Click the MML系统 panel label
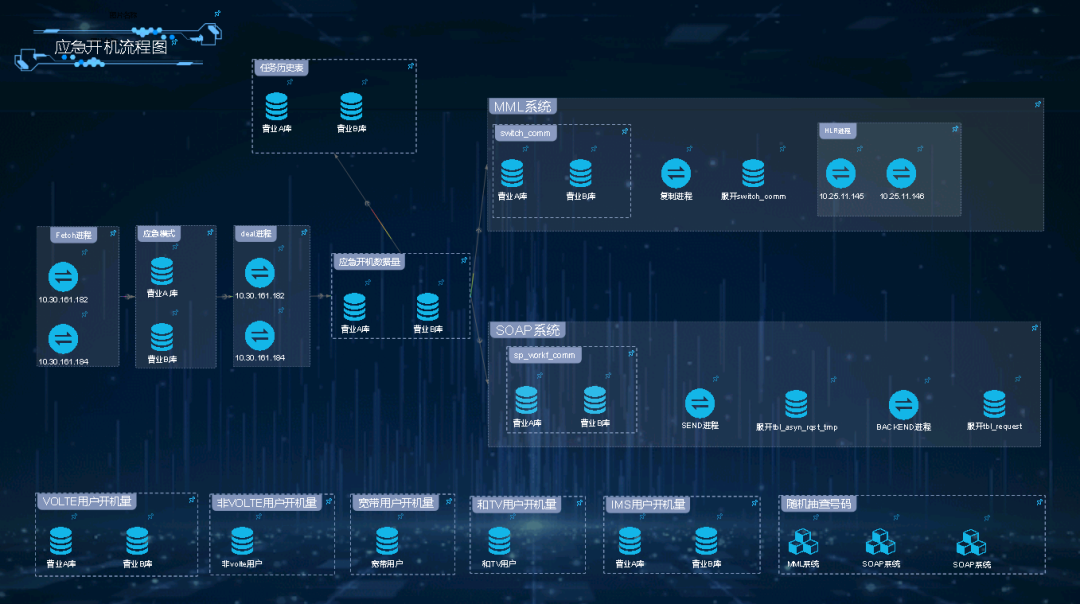Screen dimensions: 1080x604 tap(523, 107)
